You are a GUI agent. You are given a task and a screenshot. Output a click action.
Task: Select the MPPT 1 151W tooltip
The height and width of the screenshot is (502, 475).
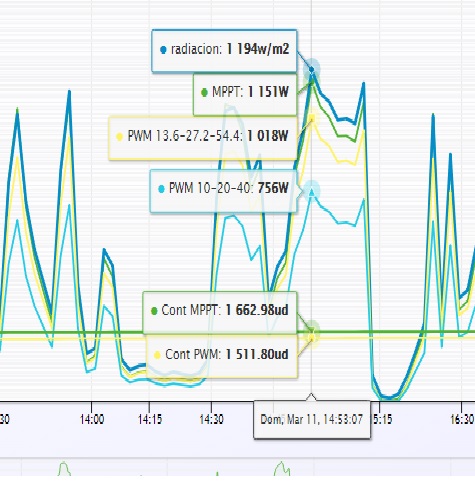pyautogui.click(x=245, y=95)
